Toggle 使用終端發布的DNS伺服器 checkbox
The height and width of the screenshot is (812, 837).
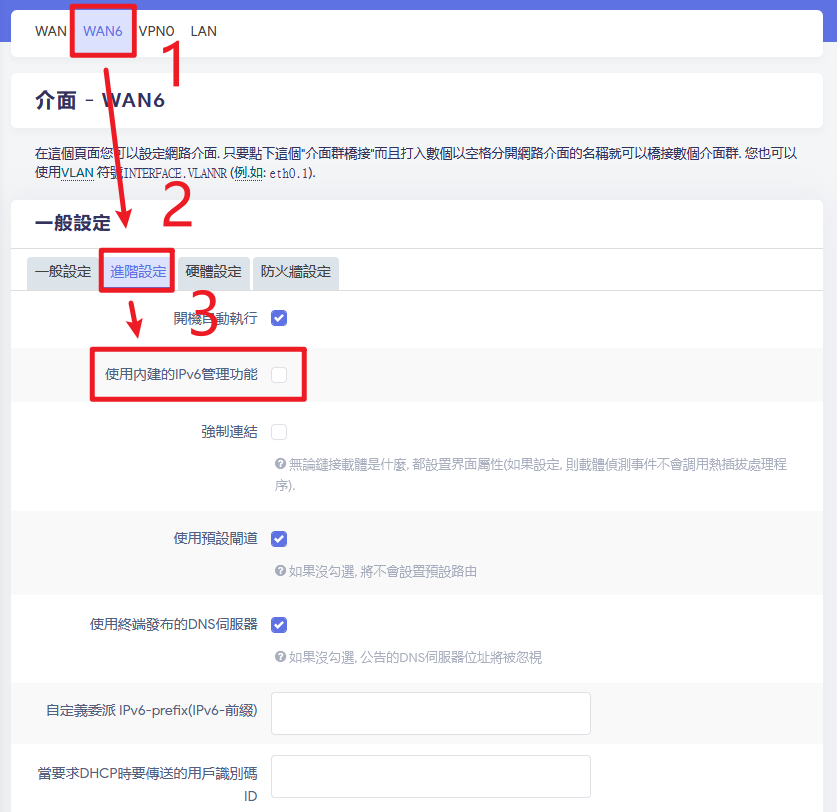pyautogui.click(x=279, y=625)
